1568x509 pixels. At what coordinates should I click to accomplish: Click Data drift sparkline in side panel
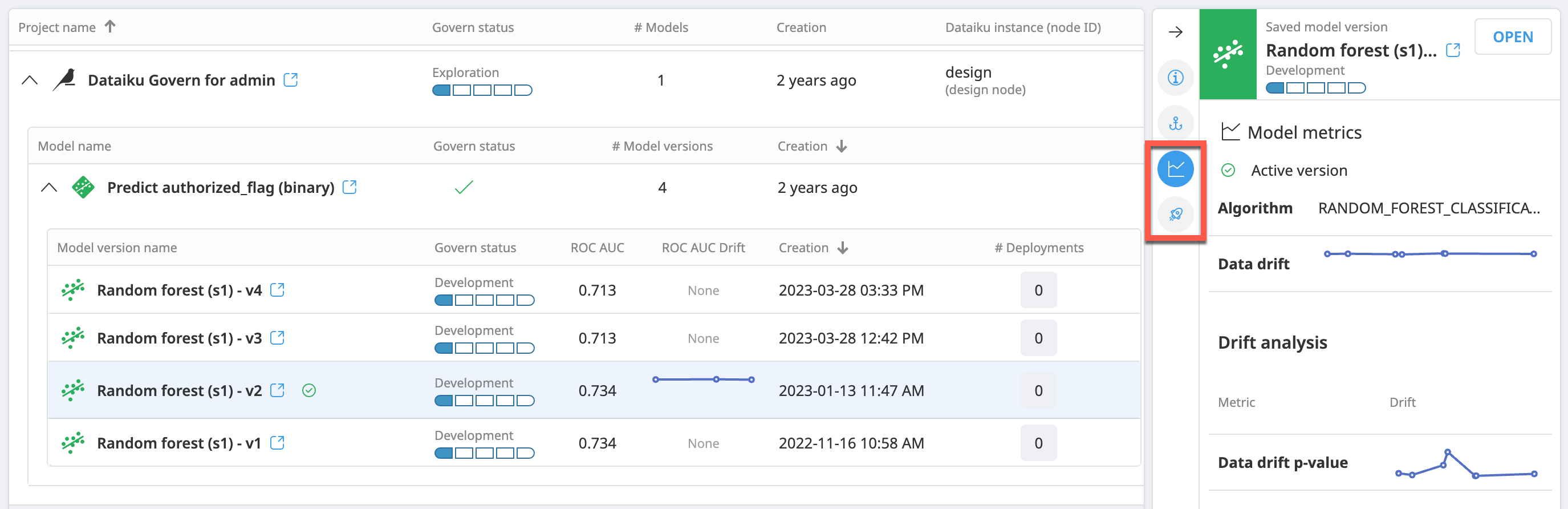pos(1430,253)
